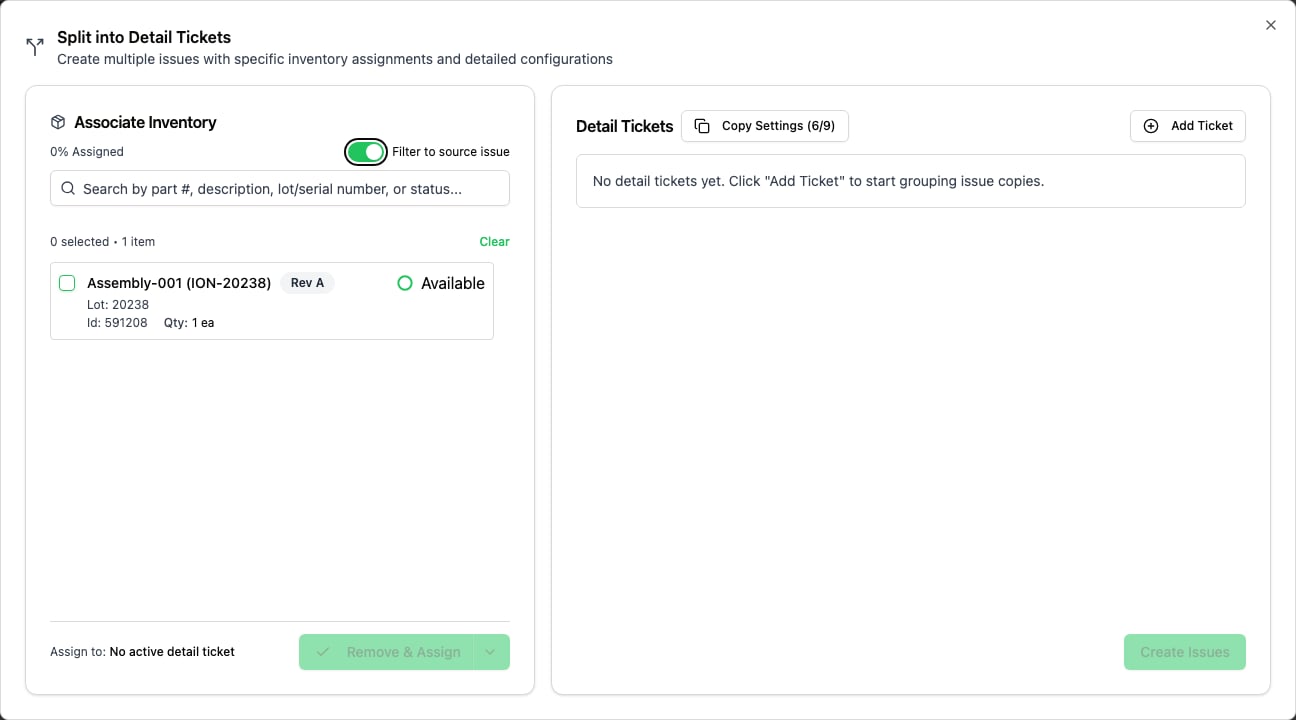Click the No active detail ticket text

172,652
